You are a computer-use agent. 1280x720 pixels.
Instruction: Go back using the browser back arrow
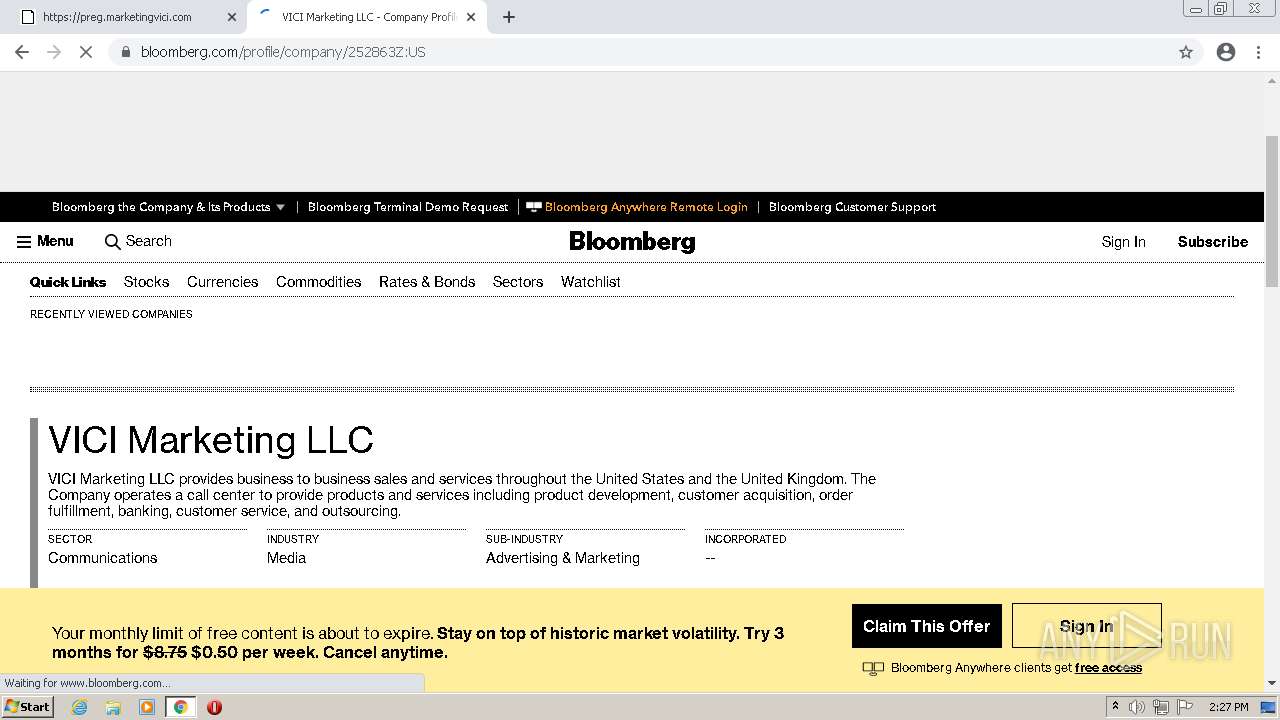[22, 52]
